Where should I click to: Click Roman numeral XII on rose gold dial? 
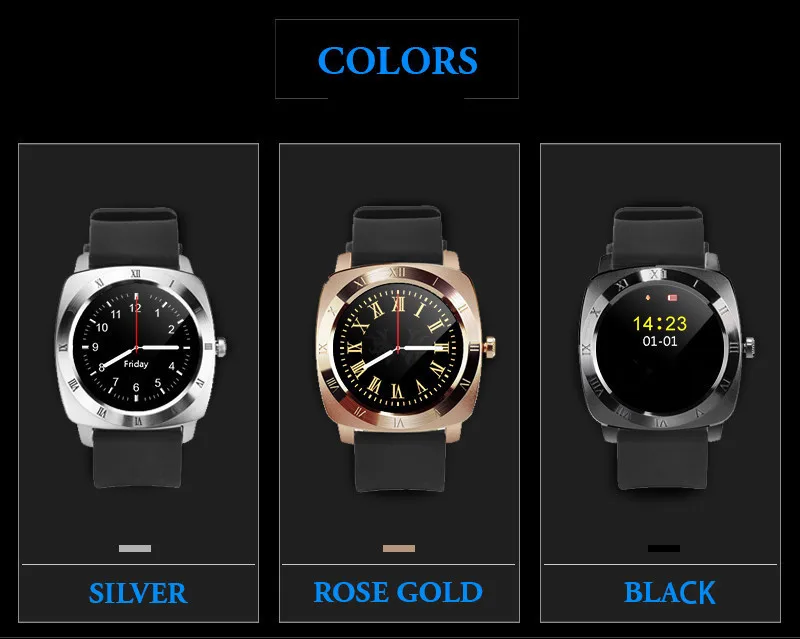[398, 304]
